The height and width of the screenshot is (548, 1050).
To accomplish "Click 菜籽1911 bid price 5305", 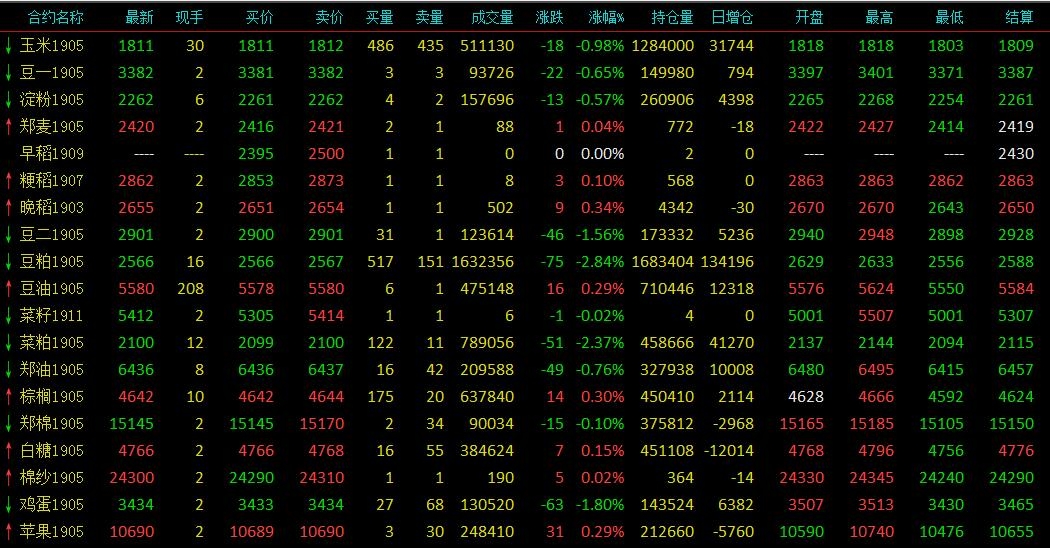I will [x=256, y=316].
